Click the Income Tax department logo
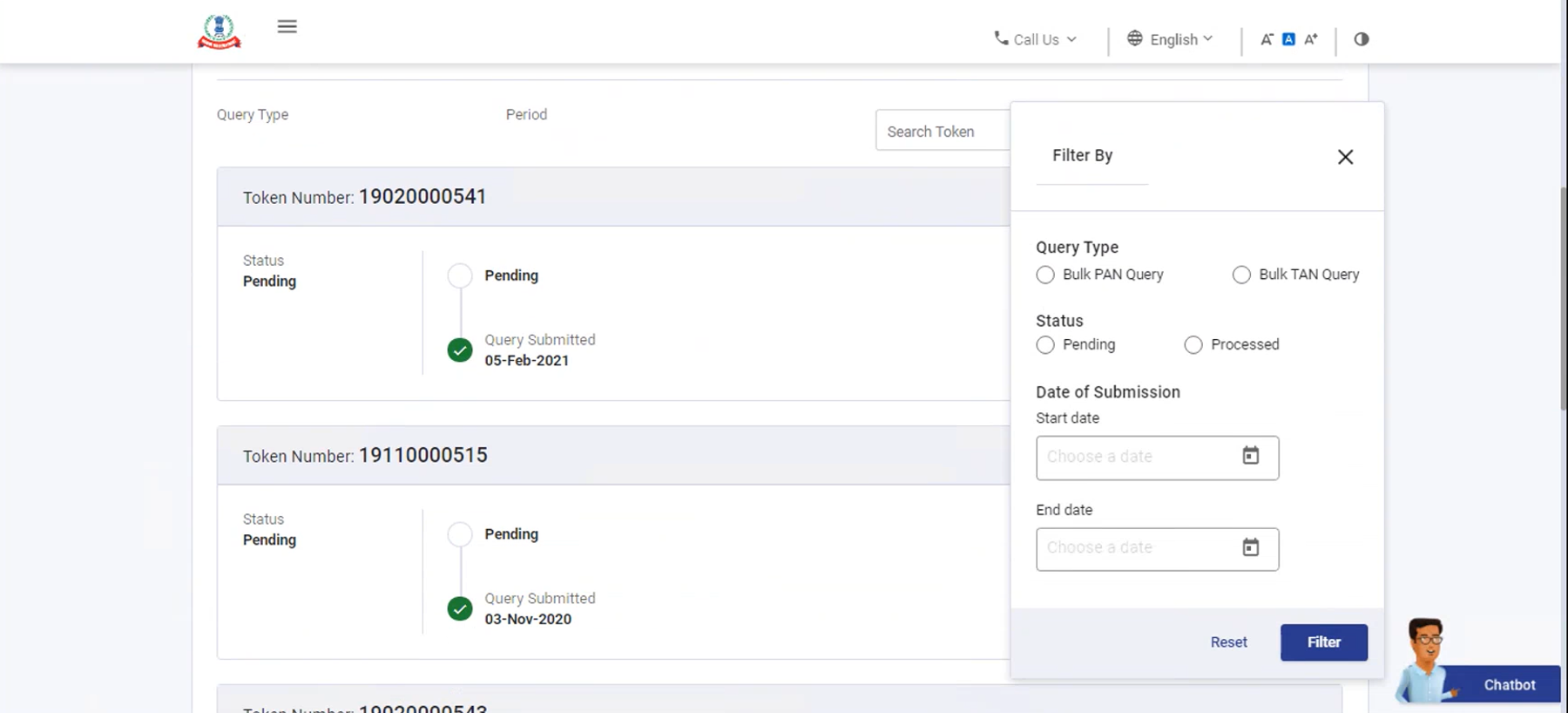Image resolution: width=1568 pixels, height=713 pixels. pos(219,32)
